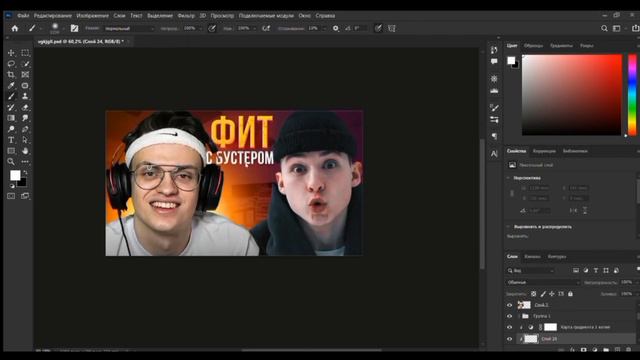This screenshot has height=360, width=640.
Task: Collapse the Выровнять и распределить section
Action: [508, 227]
